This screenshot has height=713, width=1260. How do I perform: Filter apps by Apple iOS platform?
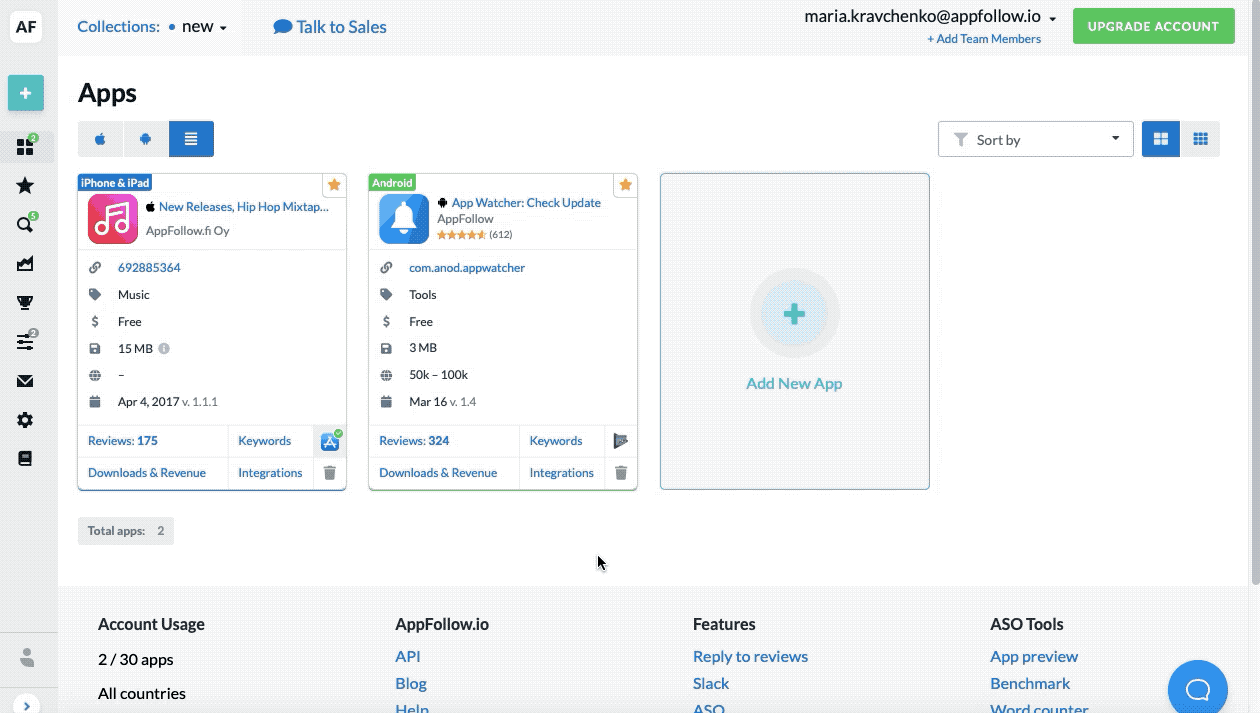100,139
